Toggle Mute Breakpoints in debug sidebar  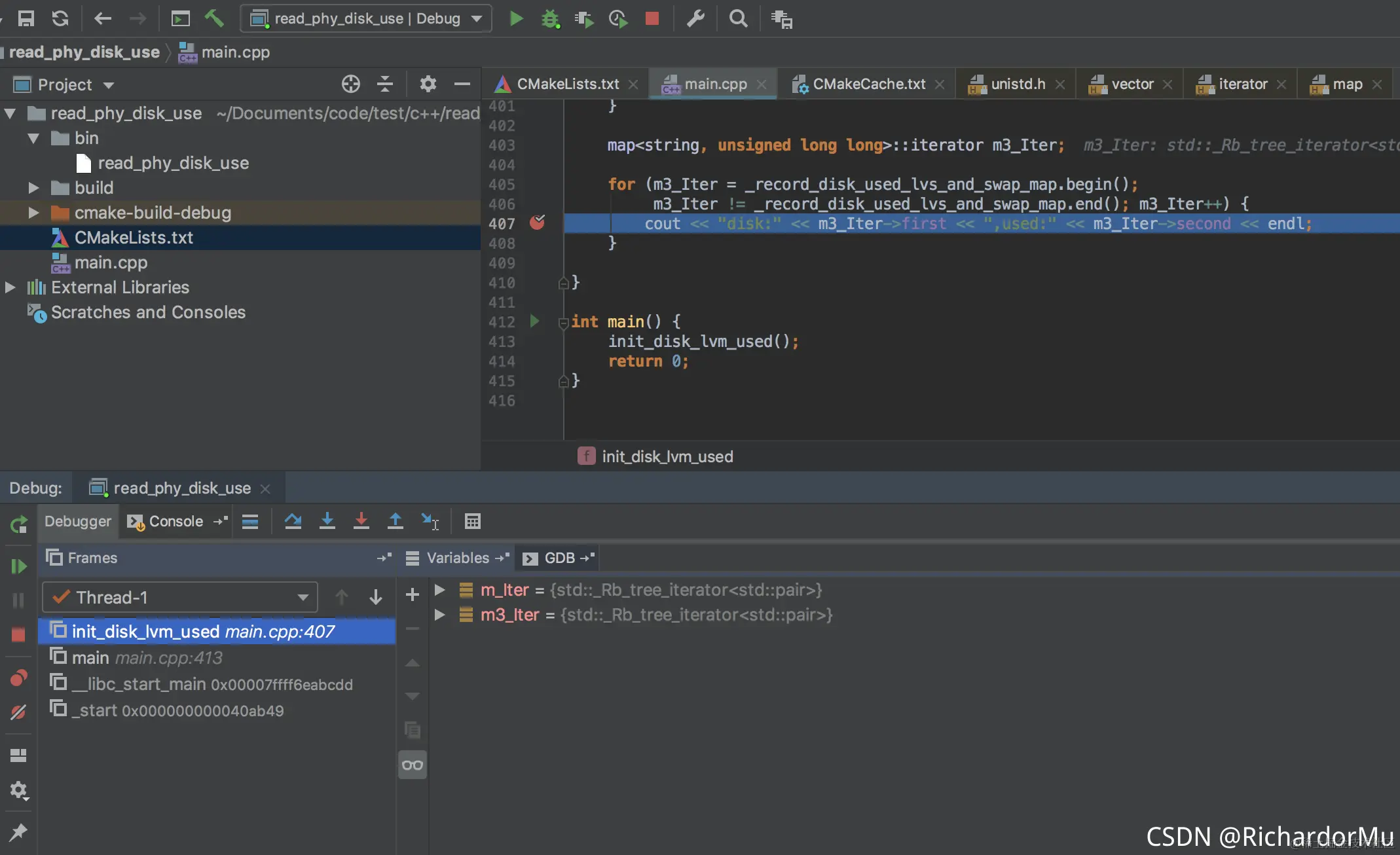point(18,712)
